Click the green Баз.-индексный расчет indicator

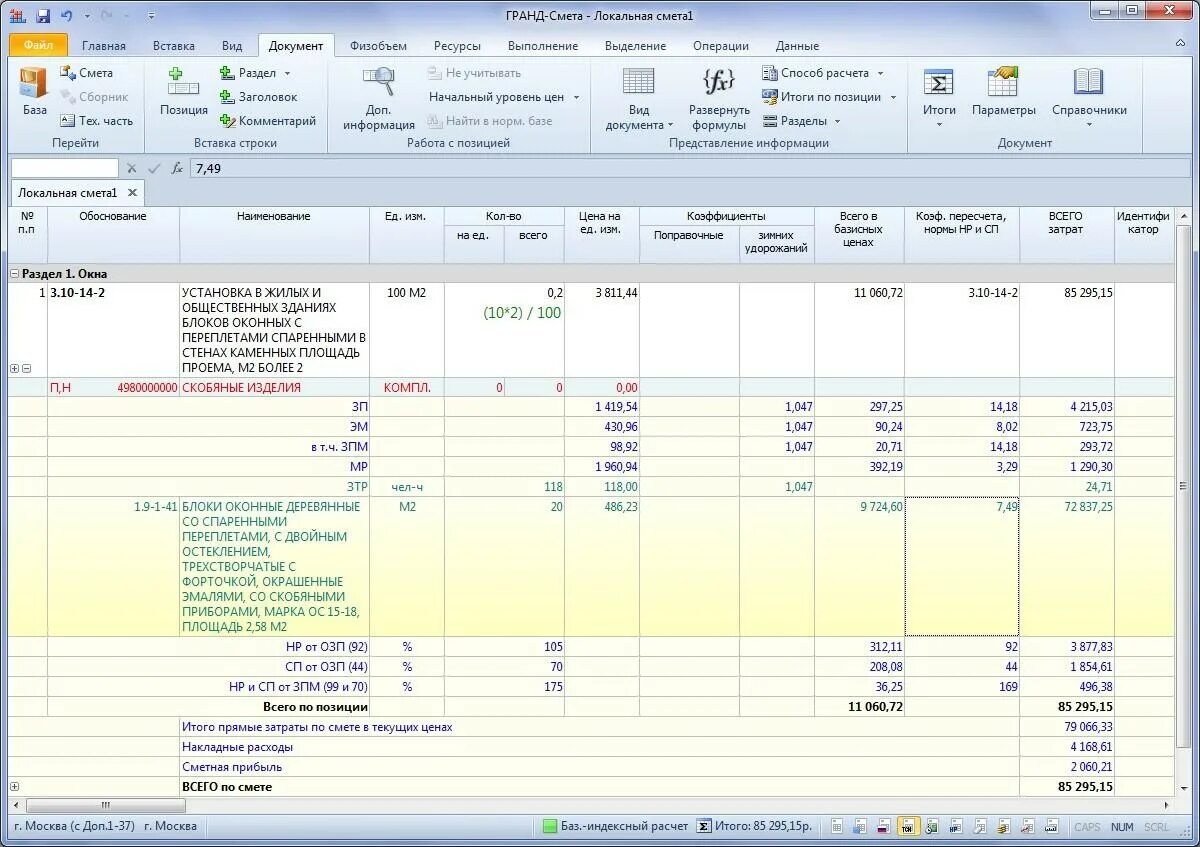point(549,826)
